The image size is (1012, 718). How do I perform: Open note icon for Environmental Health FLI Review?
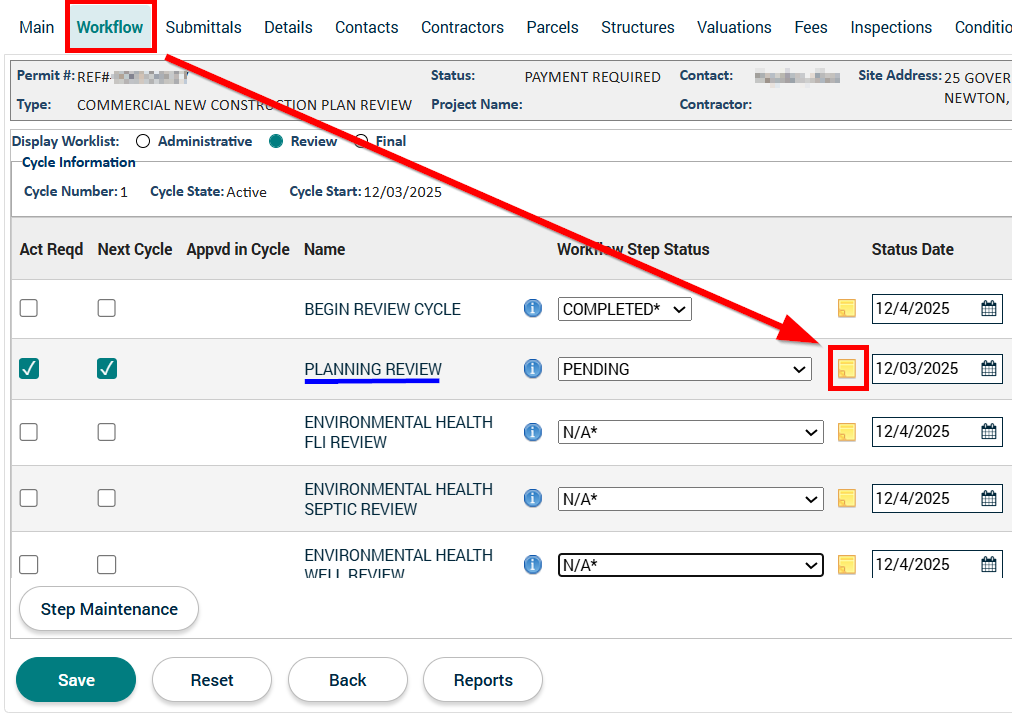[846, 432]
